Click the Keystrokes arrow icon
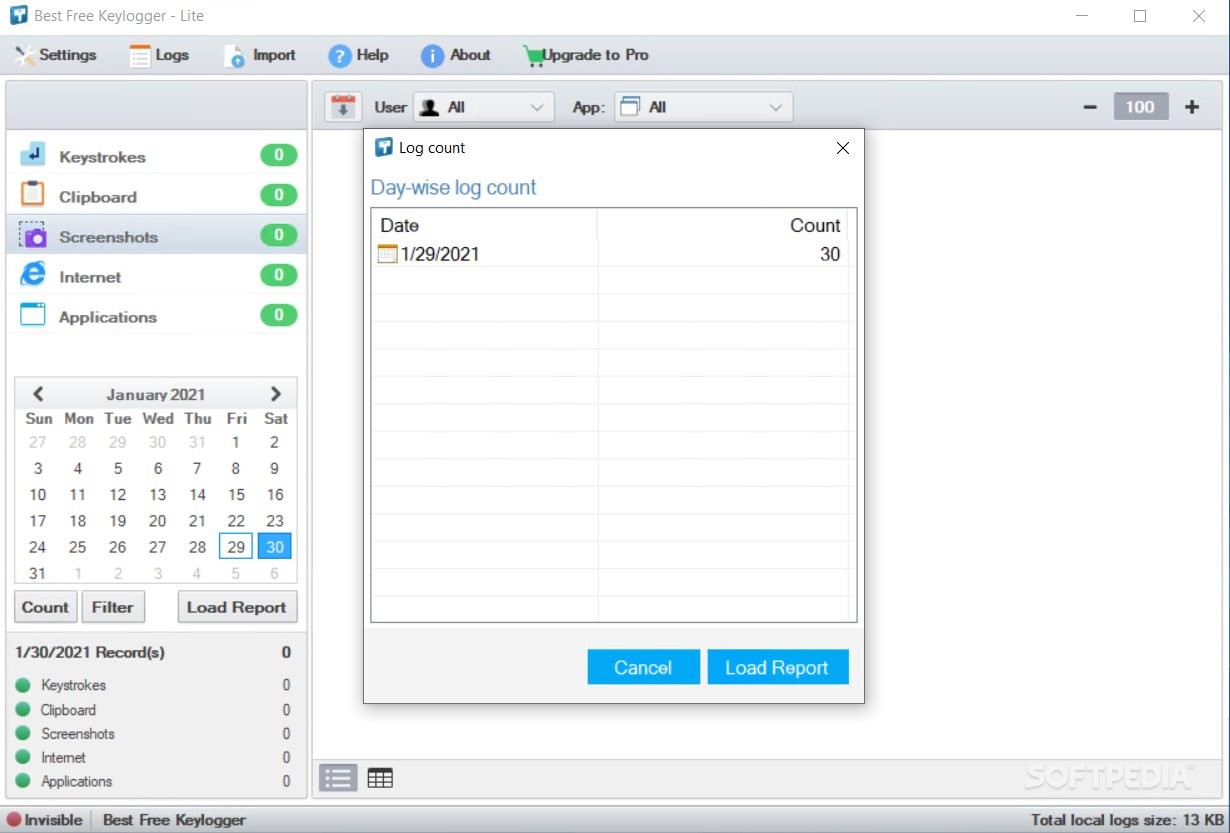1230x833 pixels. tap(33, 154)
